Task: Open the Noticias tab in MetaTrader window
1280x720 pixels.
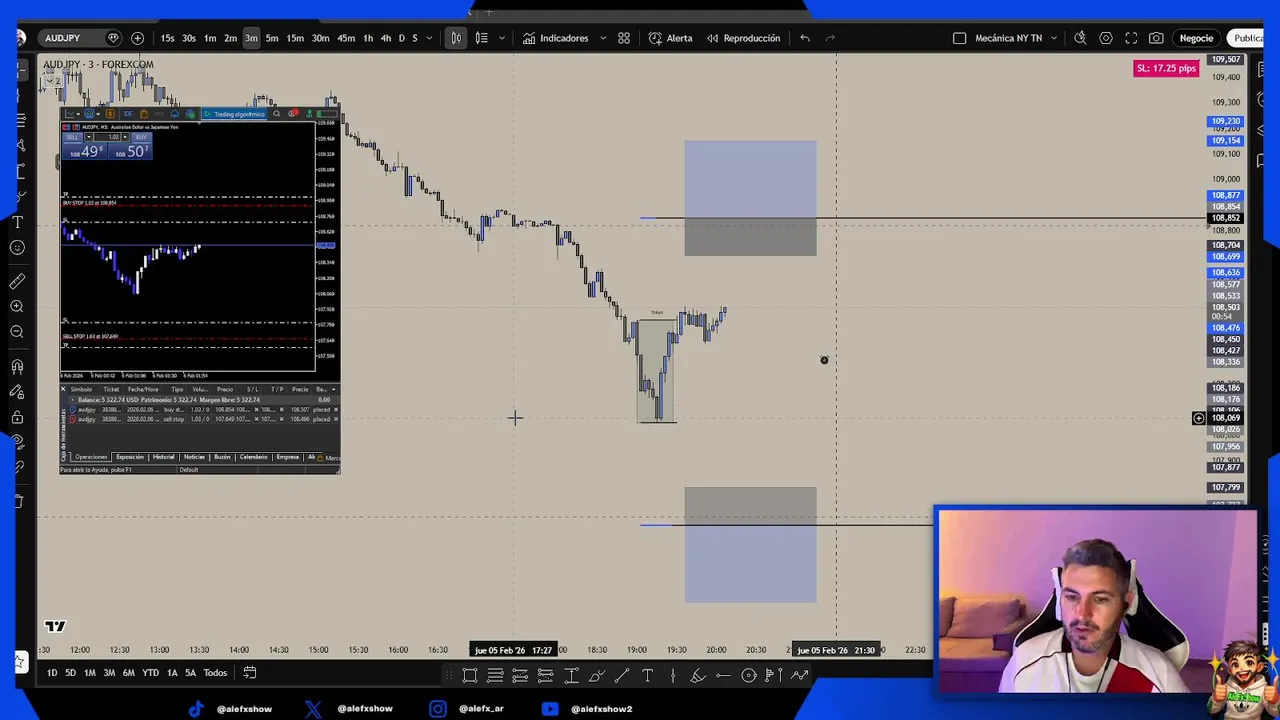Action: 194,457
